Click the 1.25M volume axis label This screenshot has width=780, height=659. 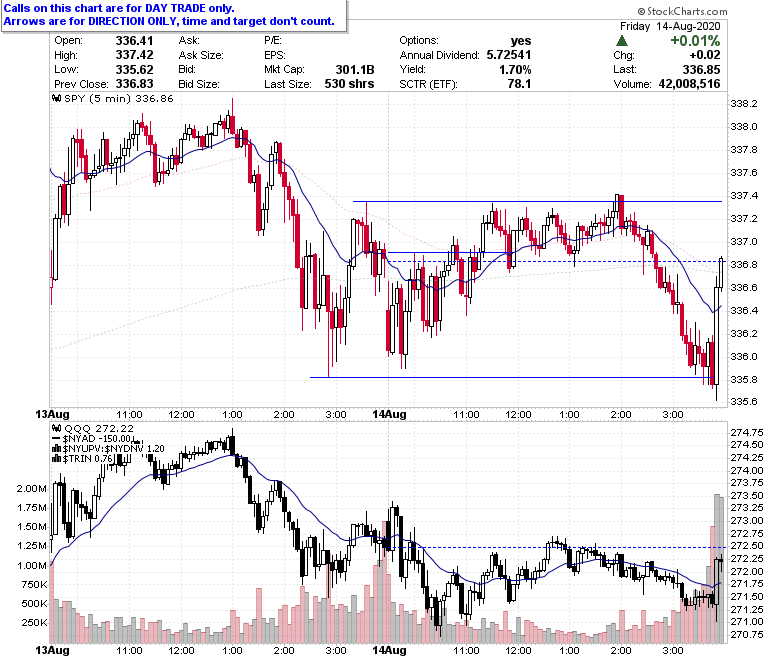(31, 546)
